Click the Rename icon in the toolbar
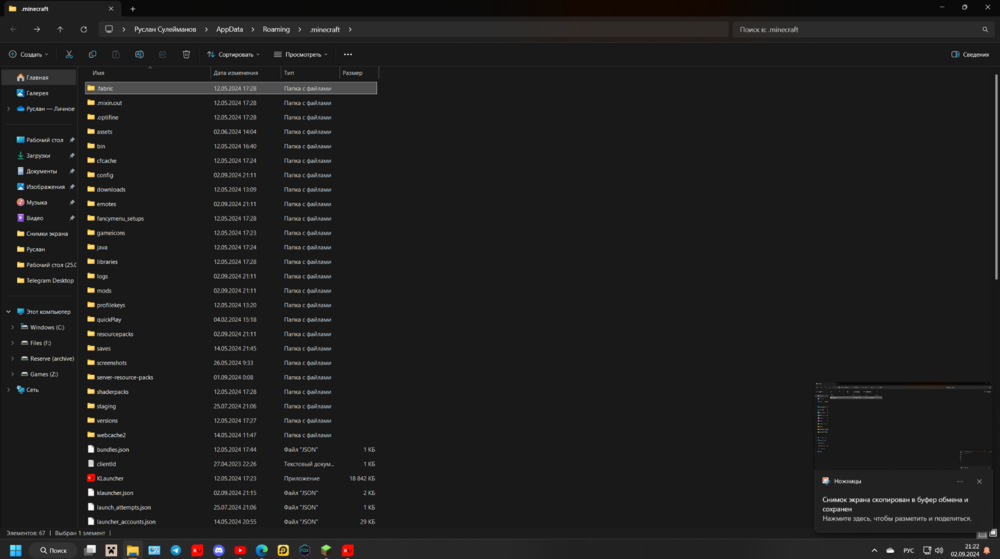The height and width of the screenshot is (559, 1000). point(139,55)
